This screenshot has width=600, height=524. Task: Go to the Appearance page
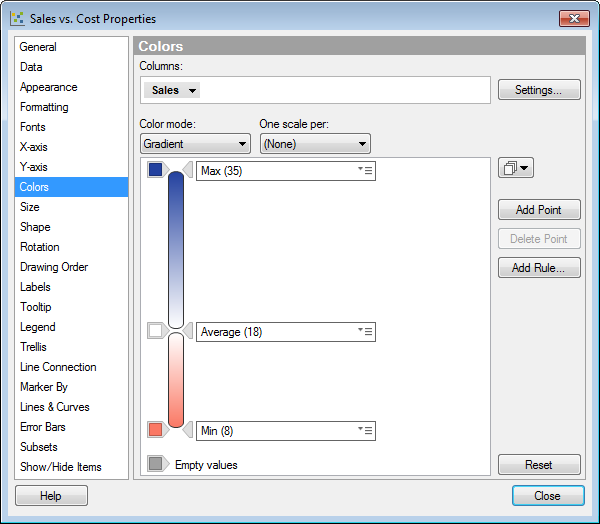point(72,87)
